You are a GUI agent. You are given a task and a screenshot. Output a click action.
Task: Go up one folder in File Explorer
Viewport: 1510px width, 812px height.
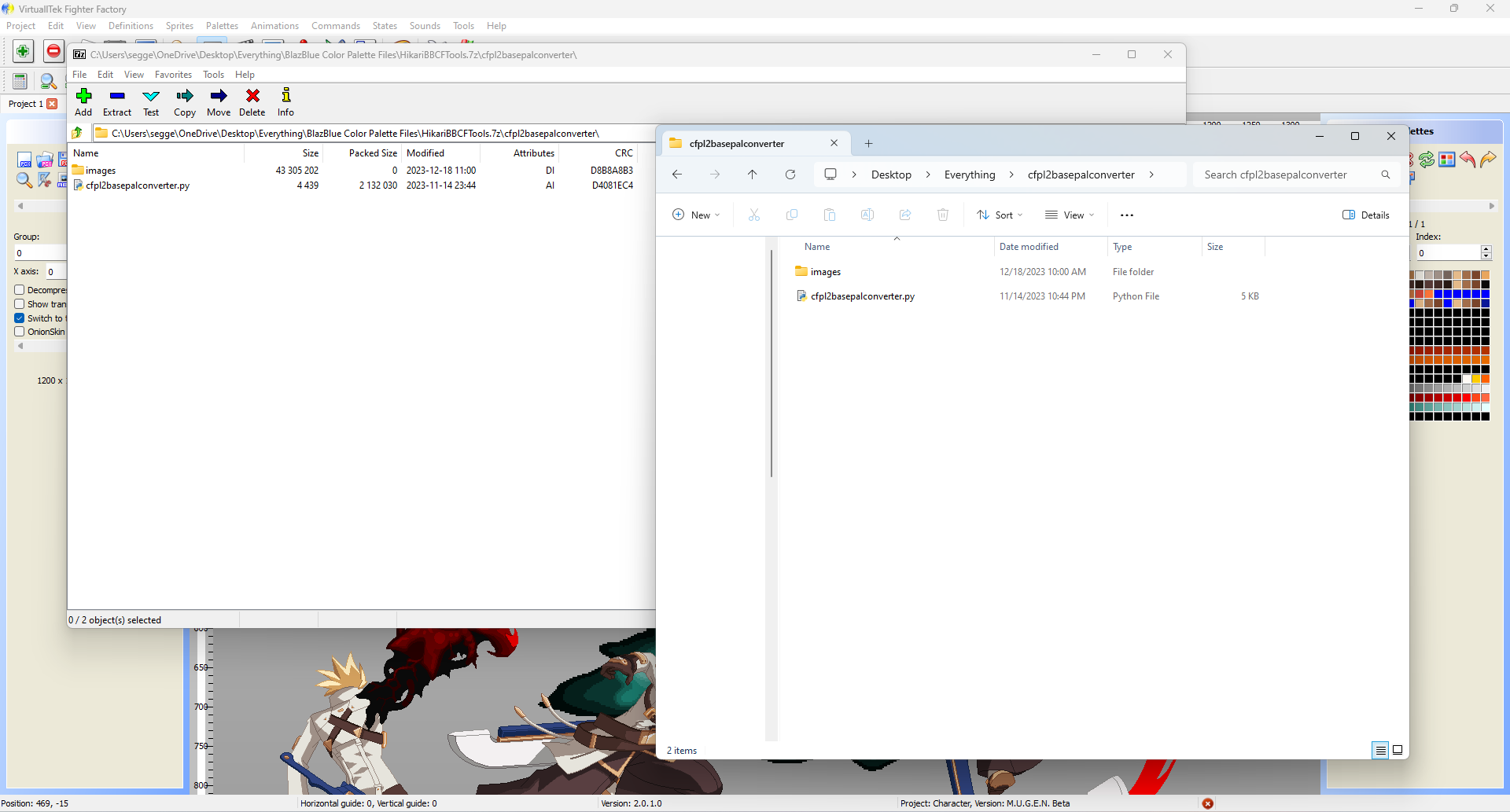[753, 175]
